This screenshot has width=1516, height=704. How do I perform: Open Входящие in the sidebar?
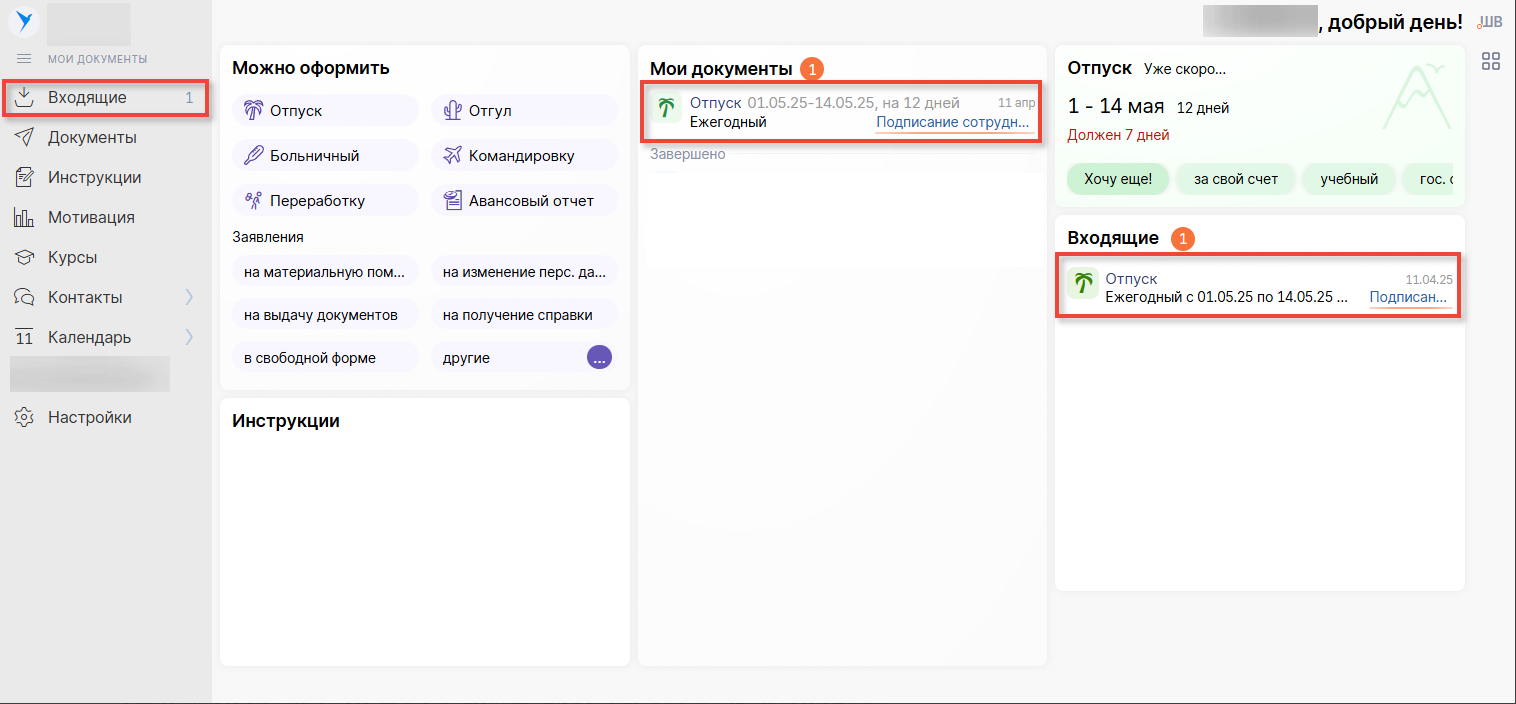87,98
